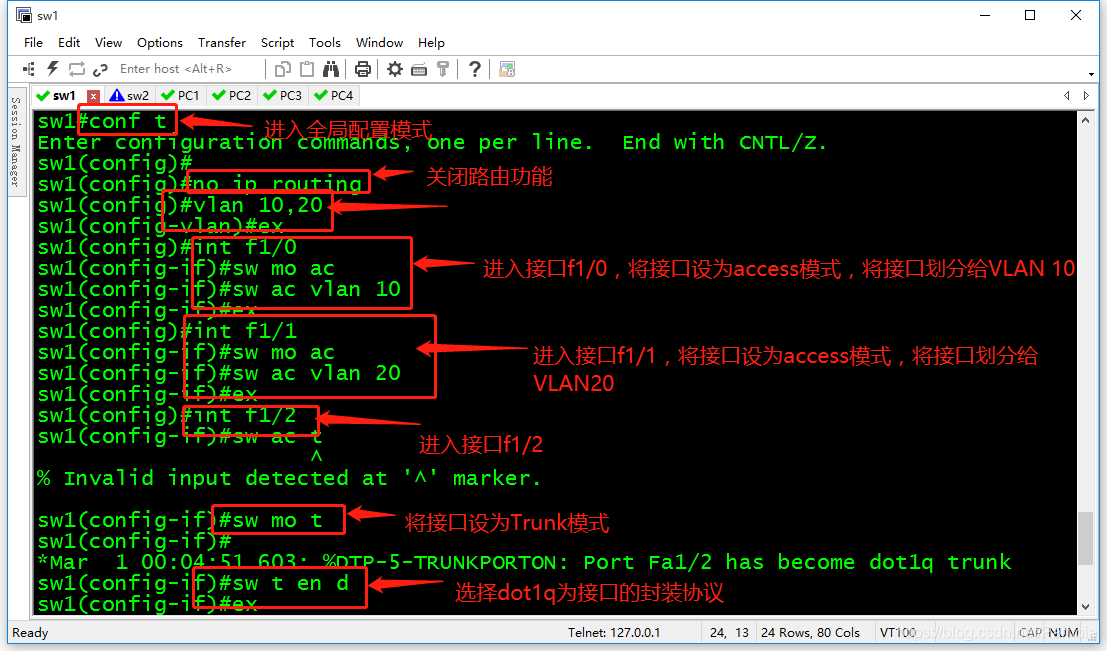Screen dimensions: 1107x651
Task: Click the 'Enter configuration commands' terminal line
Action: click(x=431, y=142)
